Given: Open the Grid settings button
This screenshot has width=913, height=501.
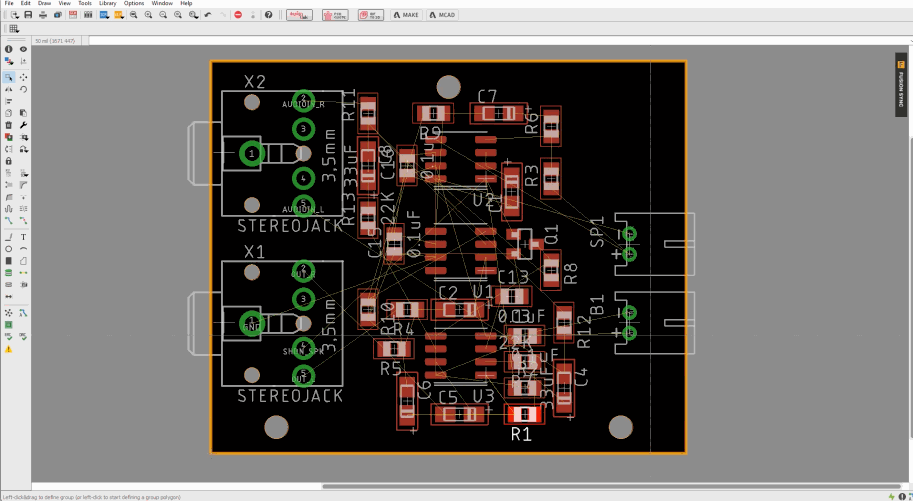Looking at the screenshot, I should pyautogui.click(x=14, y=28).
